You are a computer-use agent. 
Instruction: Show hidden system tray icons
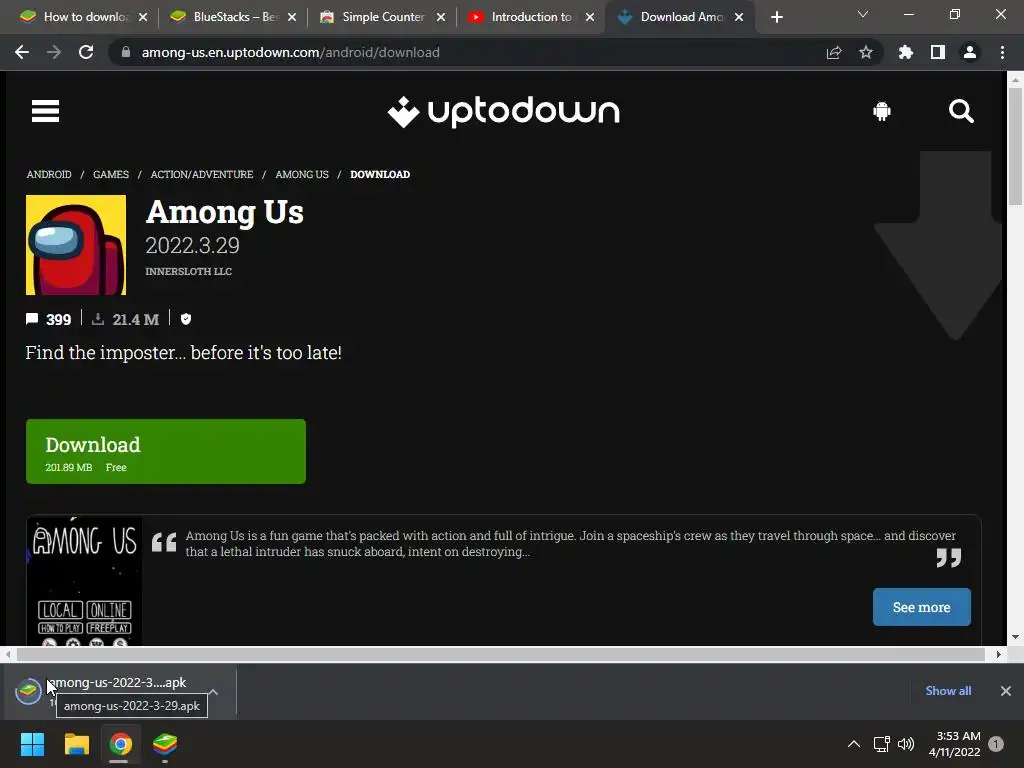point(854,744)
